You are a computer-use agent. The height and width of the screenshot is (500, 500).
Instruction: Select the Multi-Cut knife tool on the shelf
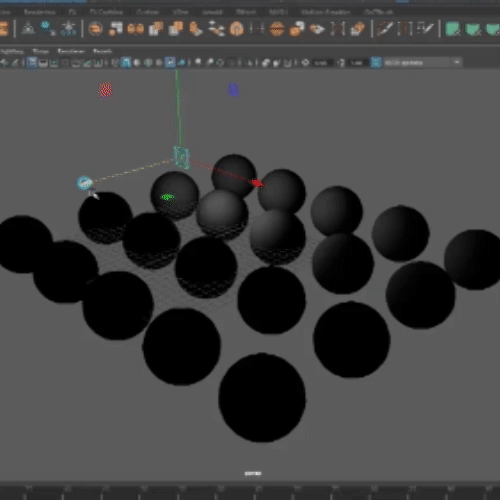click(x=384, y=29)
